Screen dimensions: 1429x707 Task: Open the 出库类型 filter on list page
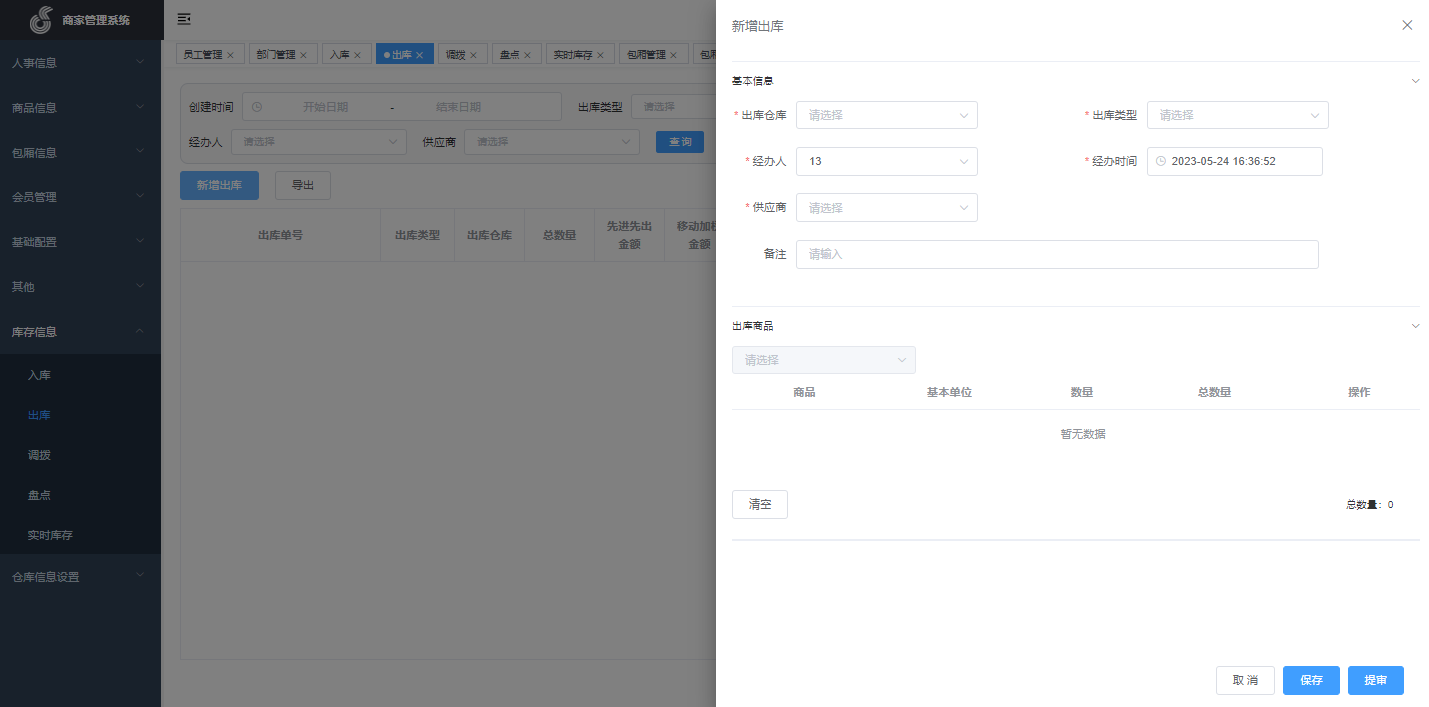[673, 107]
